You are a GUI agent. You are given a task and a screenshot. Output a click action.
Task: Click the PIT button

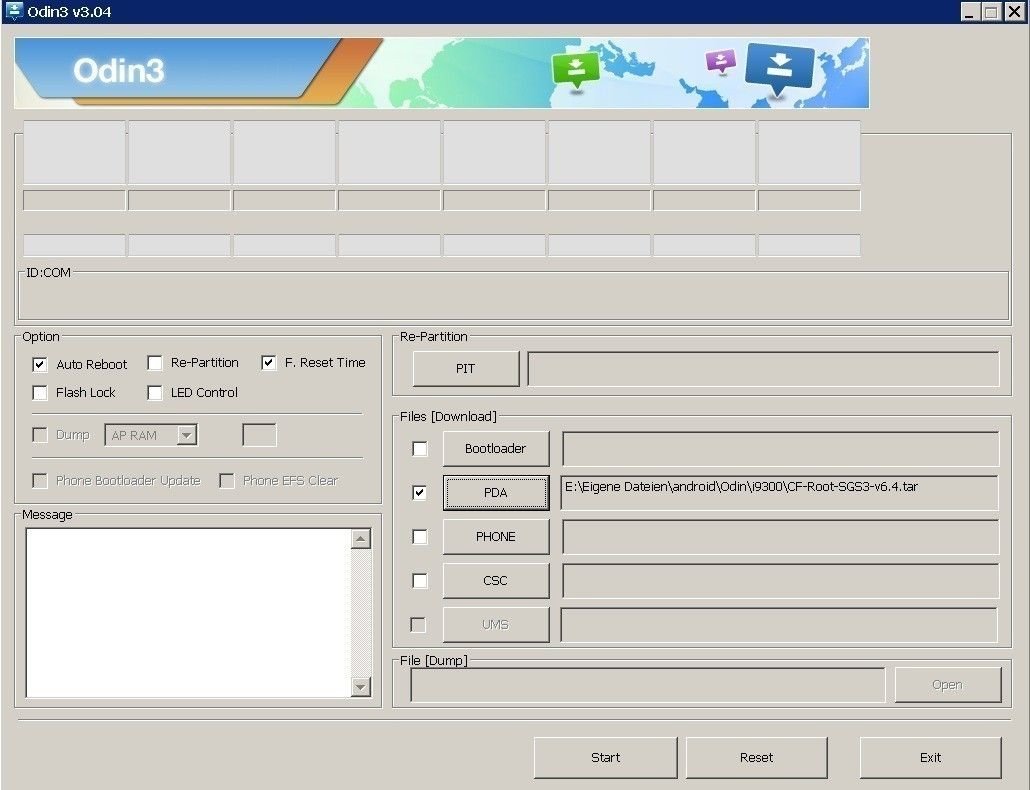(x=466, y=368)
